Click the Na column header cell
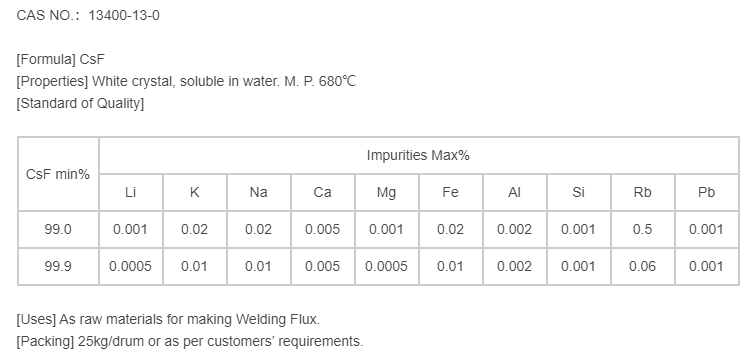751x363 pixels. pos(259,193)
